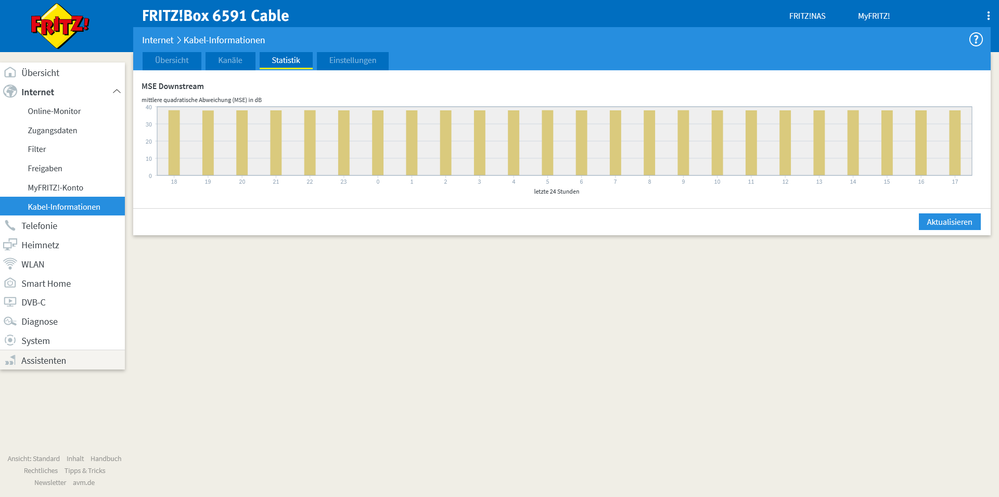Open System in the sidebar
This screenshot has height=497, width=999.
[x=62, y=340]
